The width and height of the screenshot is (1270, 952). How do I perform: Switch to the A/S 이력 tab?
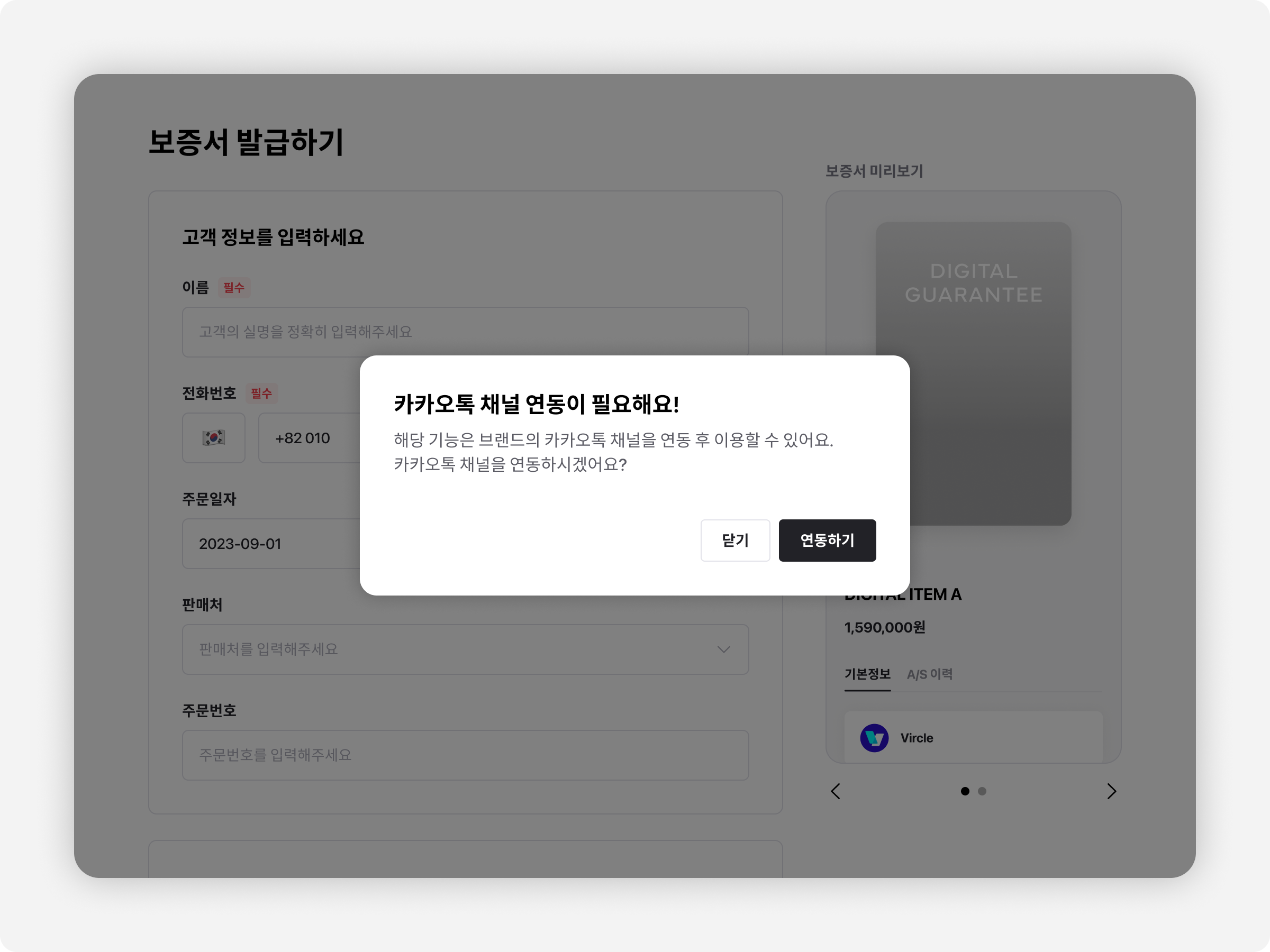pyautogui.click(x=930, y=674)
